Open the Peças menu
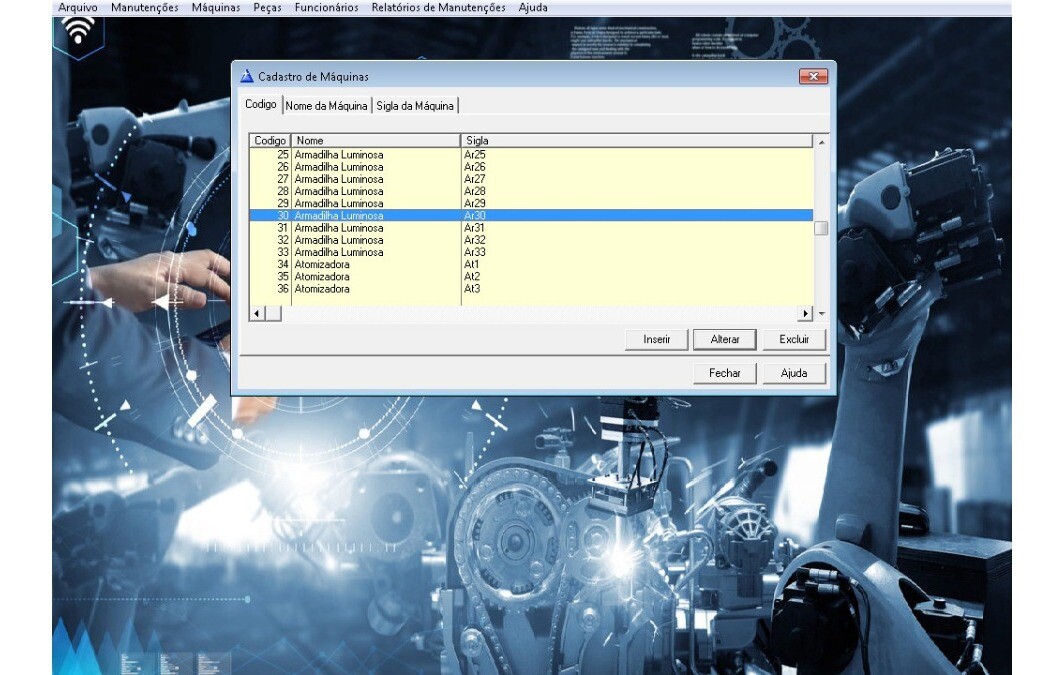 click(x=267, y=7)
